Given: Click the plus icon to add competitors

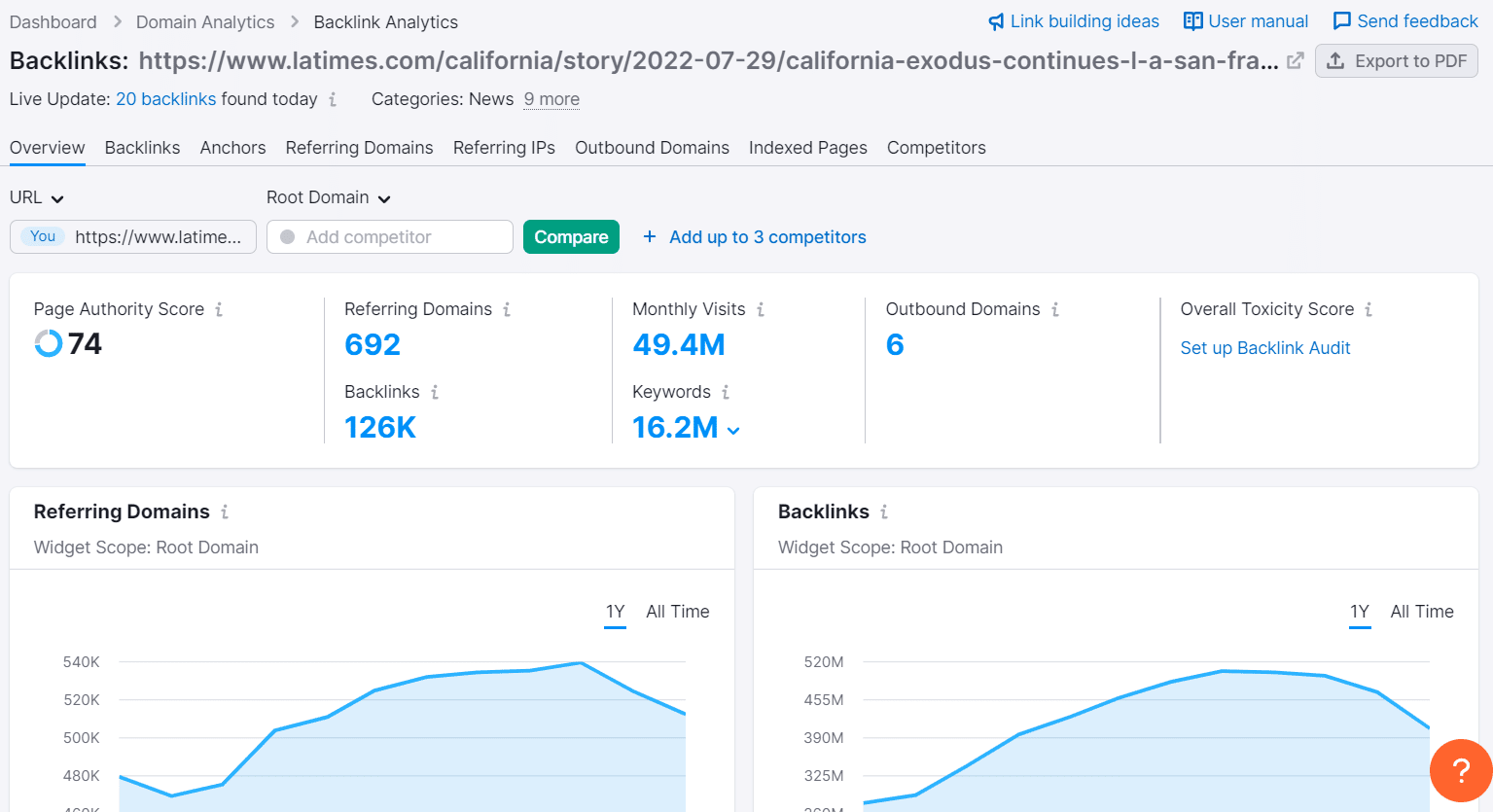Looking at the screenshot, I should [x=650, y=237].
